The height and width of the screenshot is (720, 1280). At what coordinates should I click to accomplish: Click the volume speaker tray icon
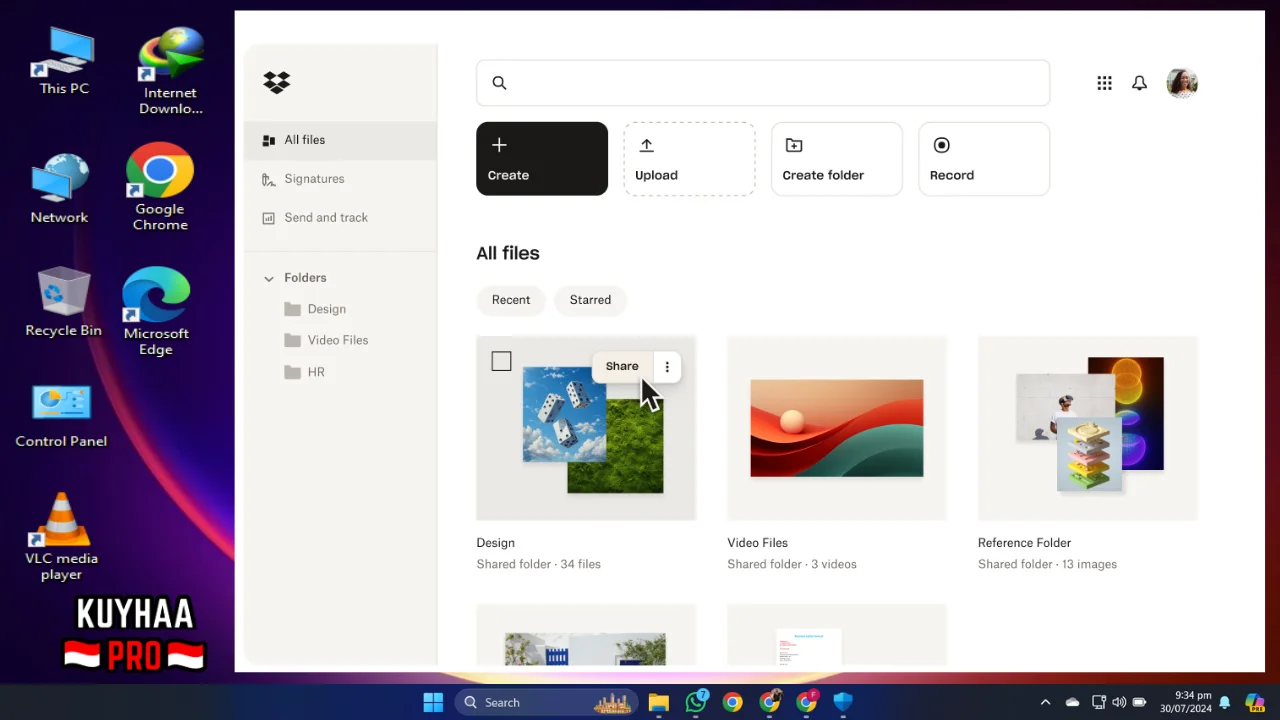1119,702
